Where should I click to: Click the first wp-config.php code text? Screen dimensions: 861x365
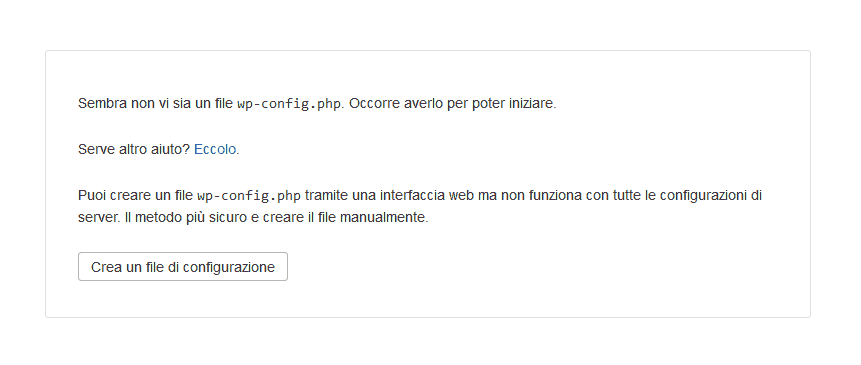click(x=289, y=104)
